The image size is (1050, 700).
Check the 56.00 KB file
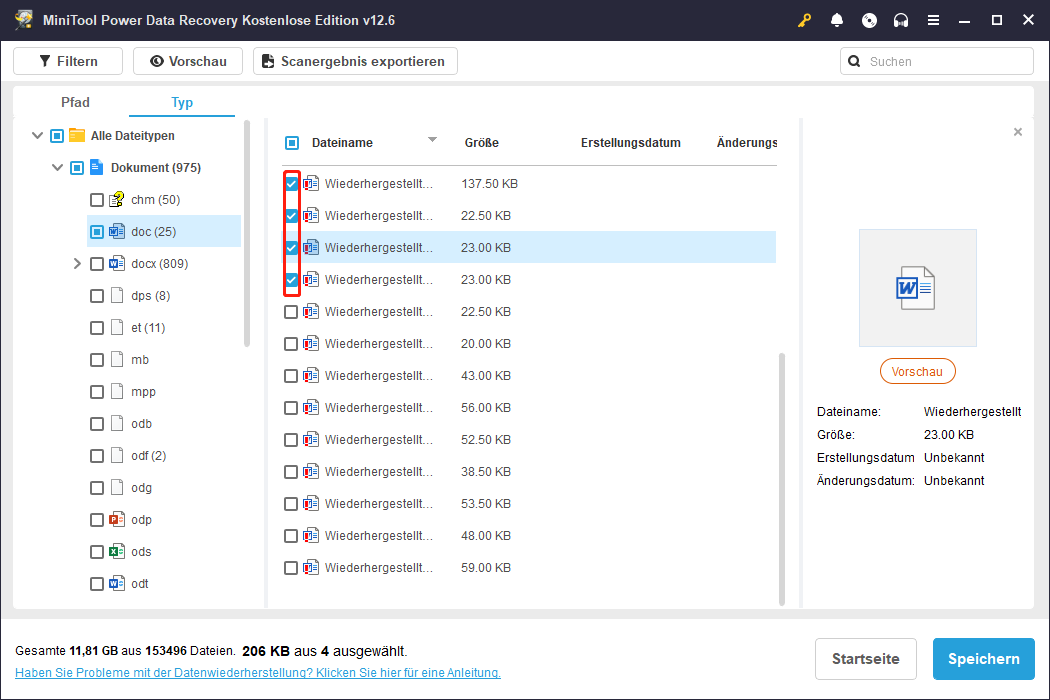point(291,408)
